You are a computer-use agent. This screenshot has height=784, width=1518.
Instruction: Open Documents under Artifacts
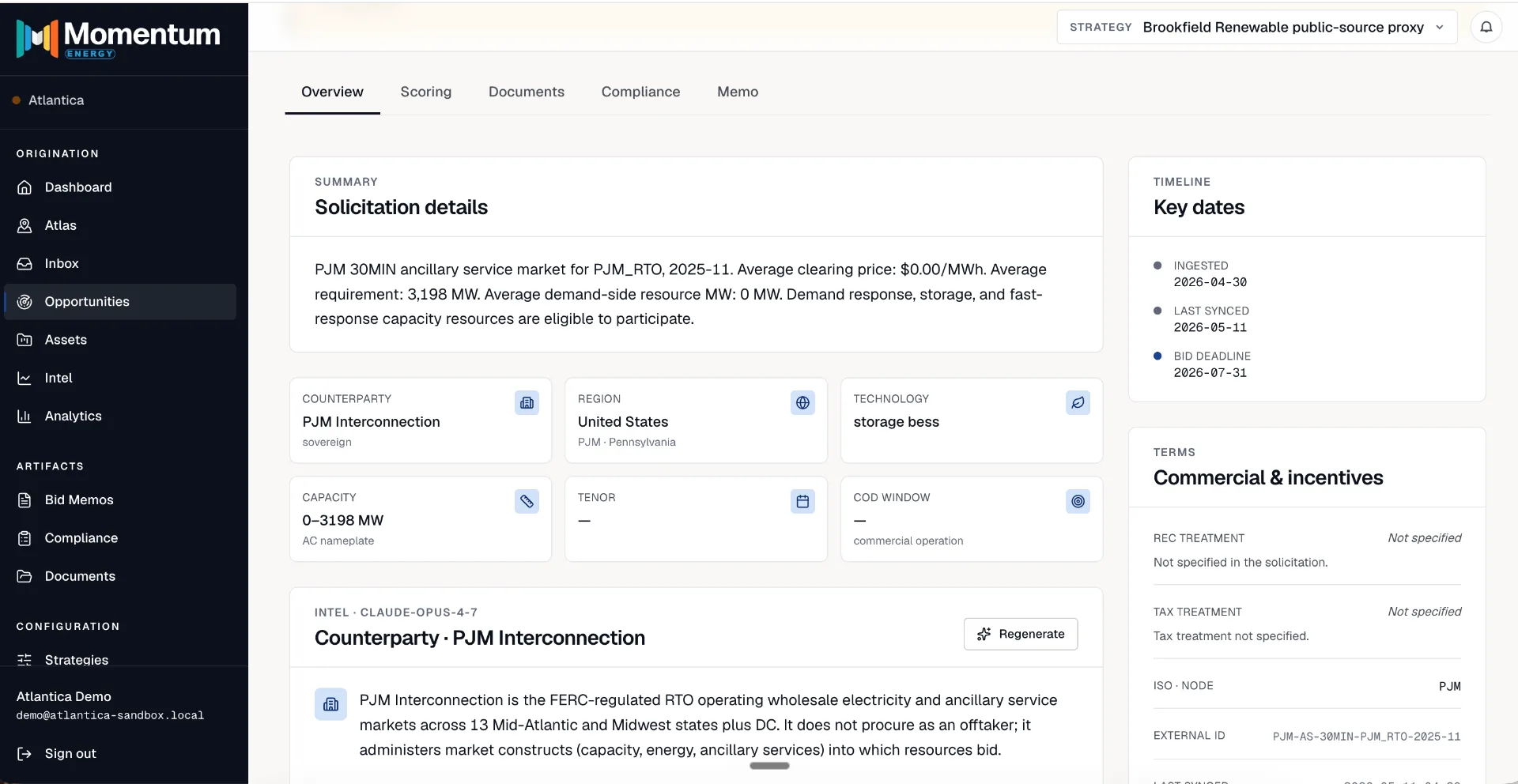120,576
